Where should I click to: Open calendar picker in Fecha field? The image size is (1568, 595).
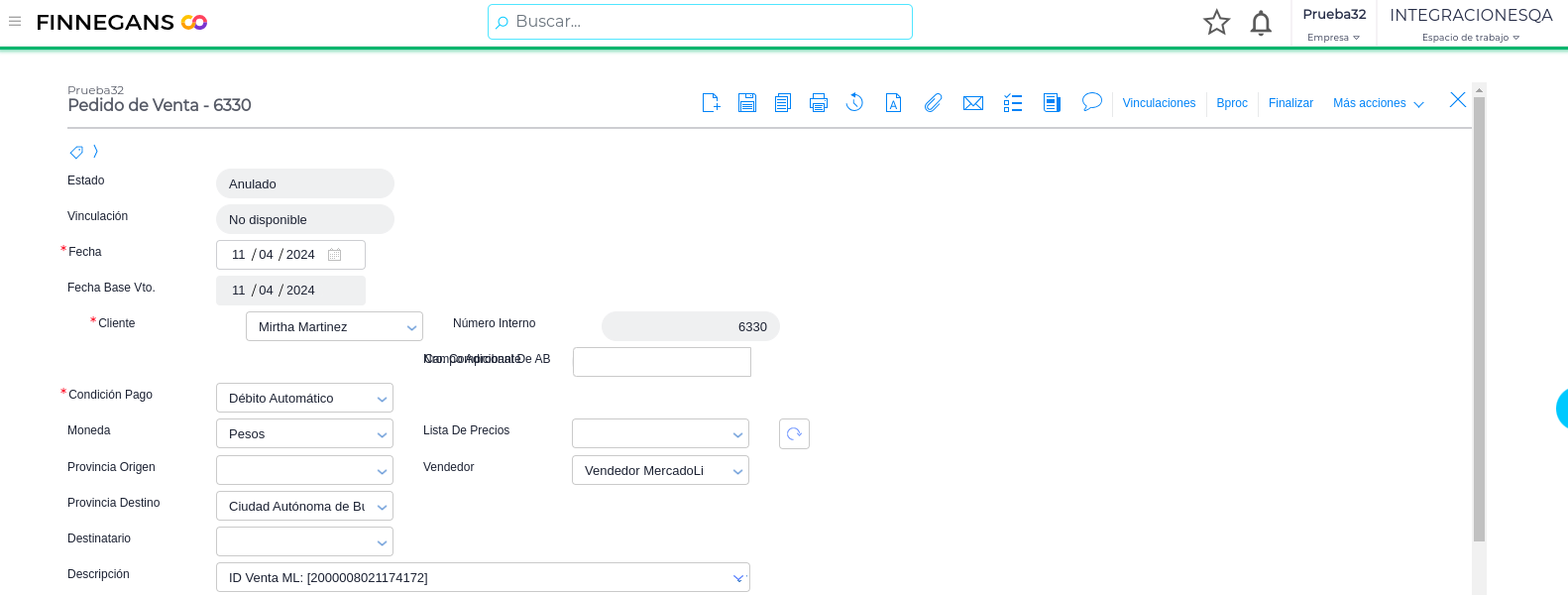coord(335,255)
